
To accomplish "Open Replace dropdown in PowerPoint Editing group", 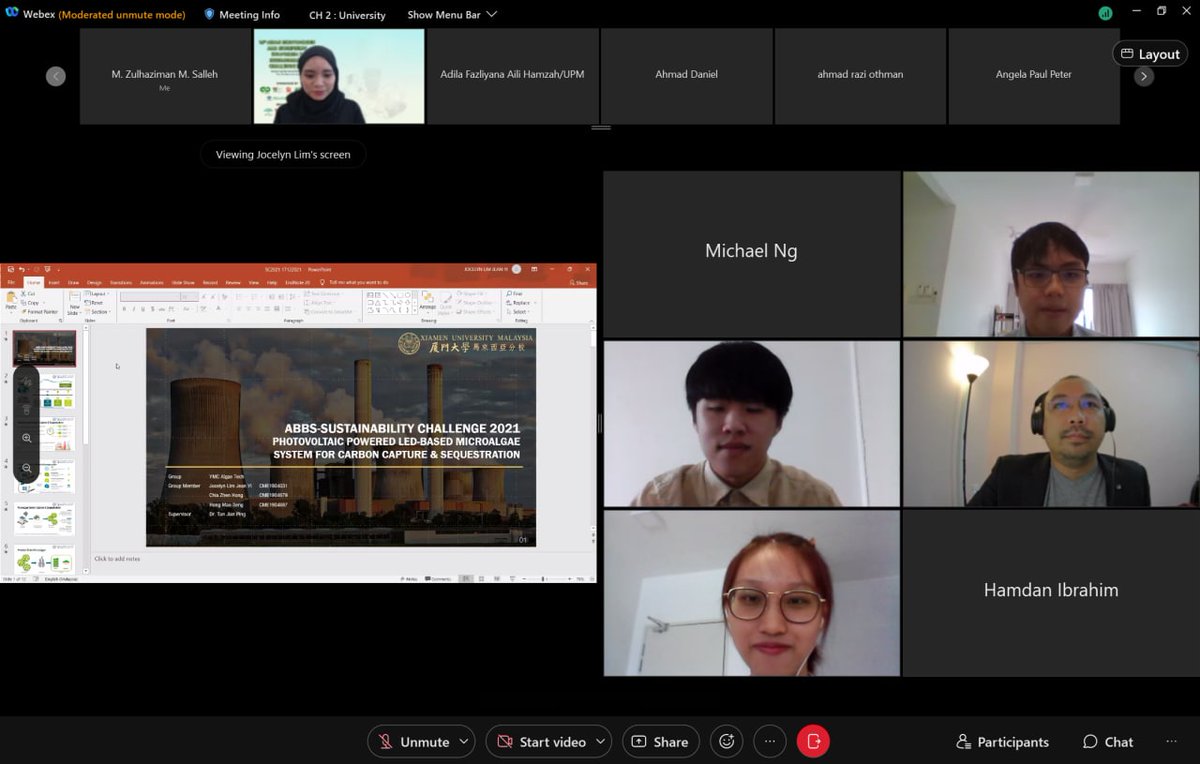I will point(521,303).
